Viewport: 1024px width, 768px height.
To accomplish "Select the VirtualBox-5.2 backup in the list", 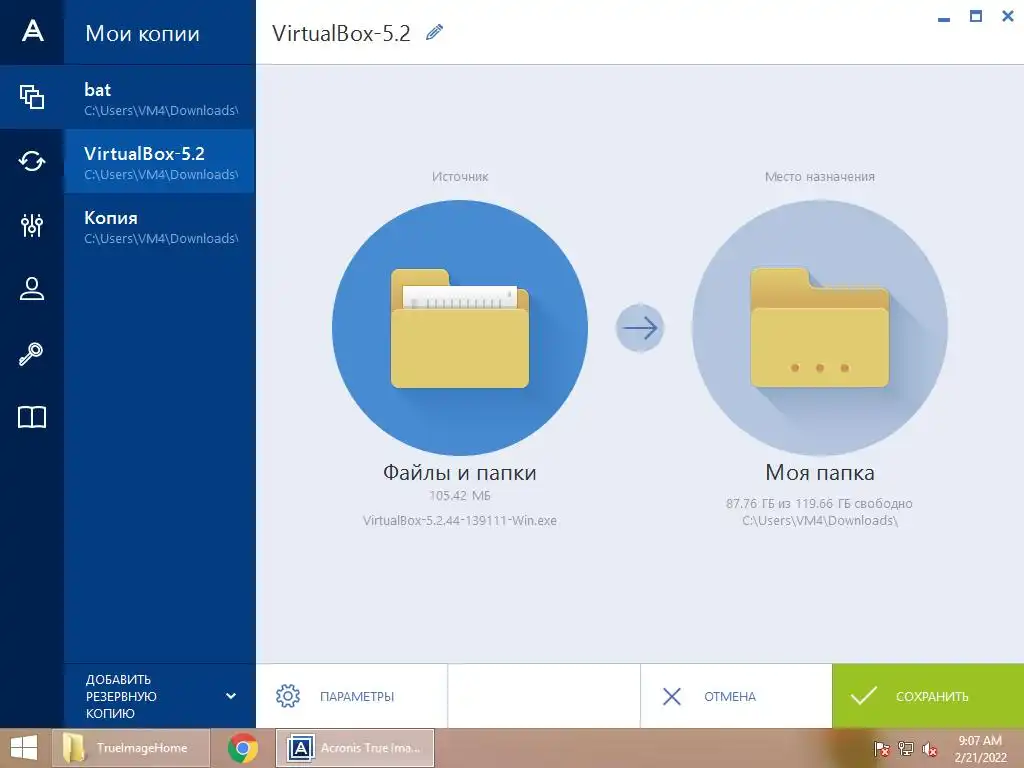I will pos(160,161).
